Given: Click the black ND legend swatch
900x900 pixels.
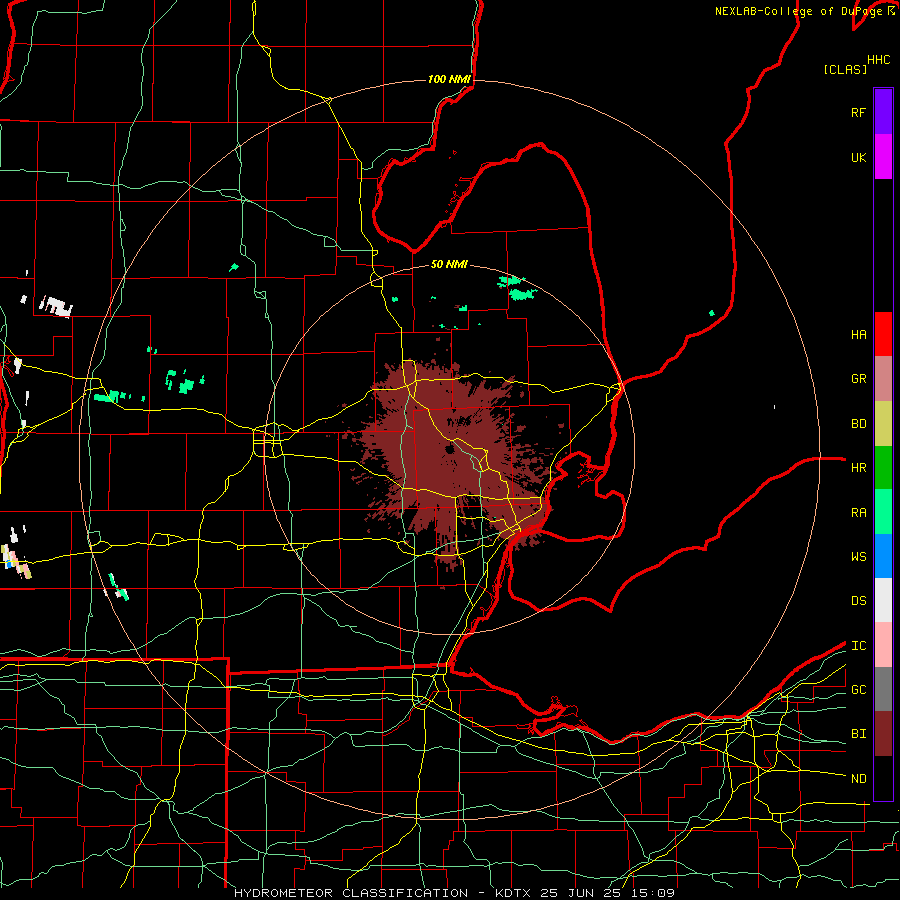Looking at the screenshot, I should 883,778.
